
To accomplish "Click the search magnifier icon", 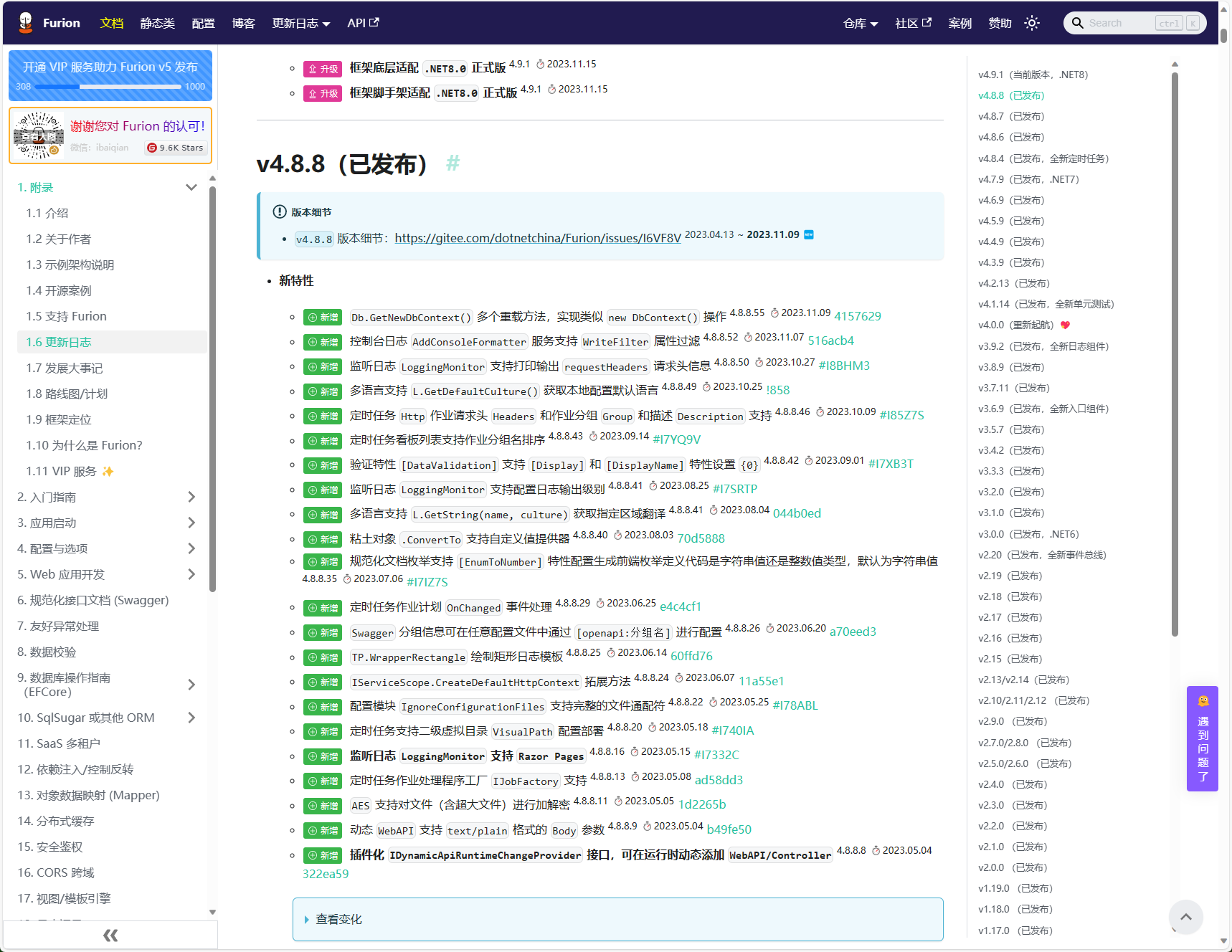I will click(x=1077, y=23).
